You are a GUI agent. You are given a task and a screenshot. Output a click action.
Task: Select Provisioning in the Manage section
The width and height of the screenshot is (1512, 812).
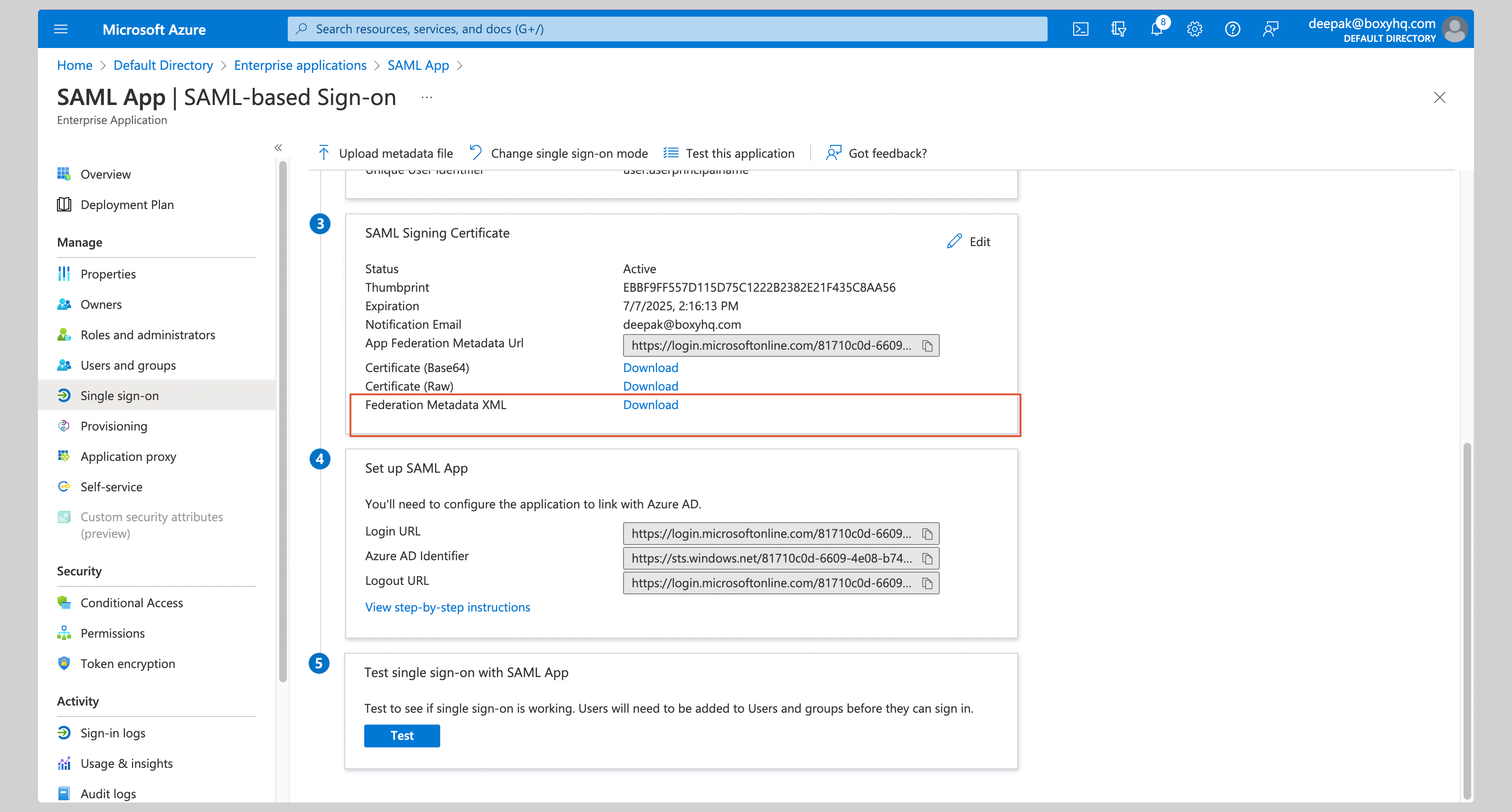point(114,426)
